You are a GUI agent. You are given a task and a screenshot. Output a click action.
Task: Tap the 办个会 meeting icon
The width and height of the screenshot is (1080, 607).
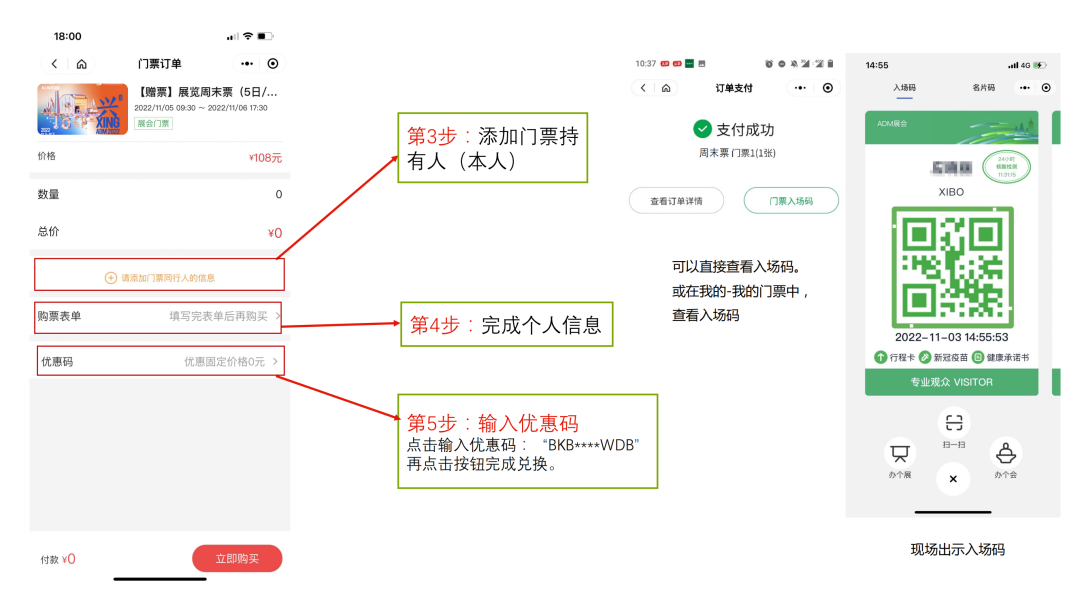[1006, 453]
